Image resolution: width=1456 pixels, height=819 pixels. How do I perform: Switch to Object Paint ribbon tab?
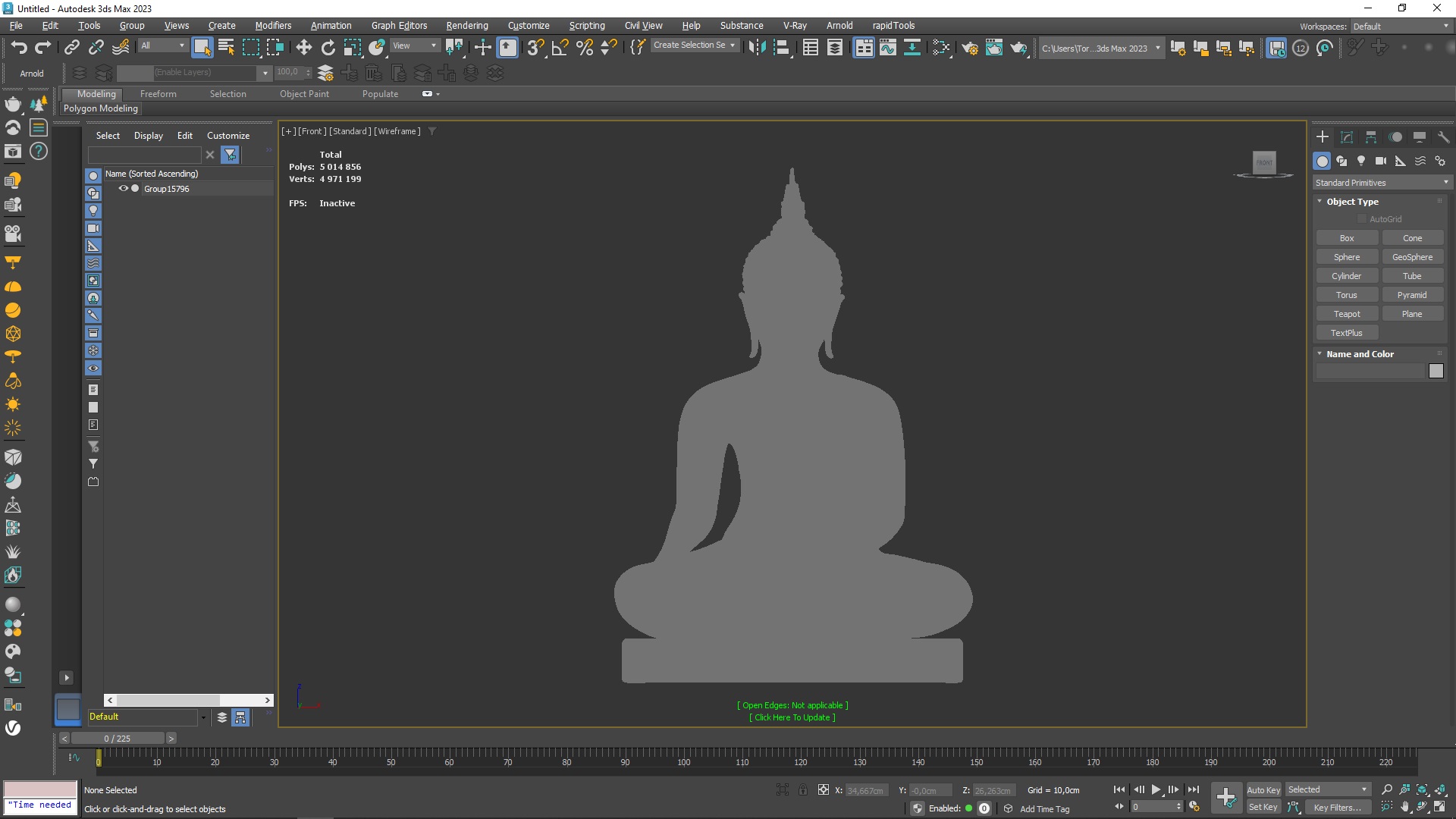[304, 94]
